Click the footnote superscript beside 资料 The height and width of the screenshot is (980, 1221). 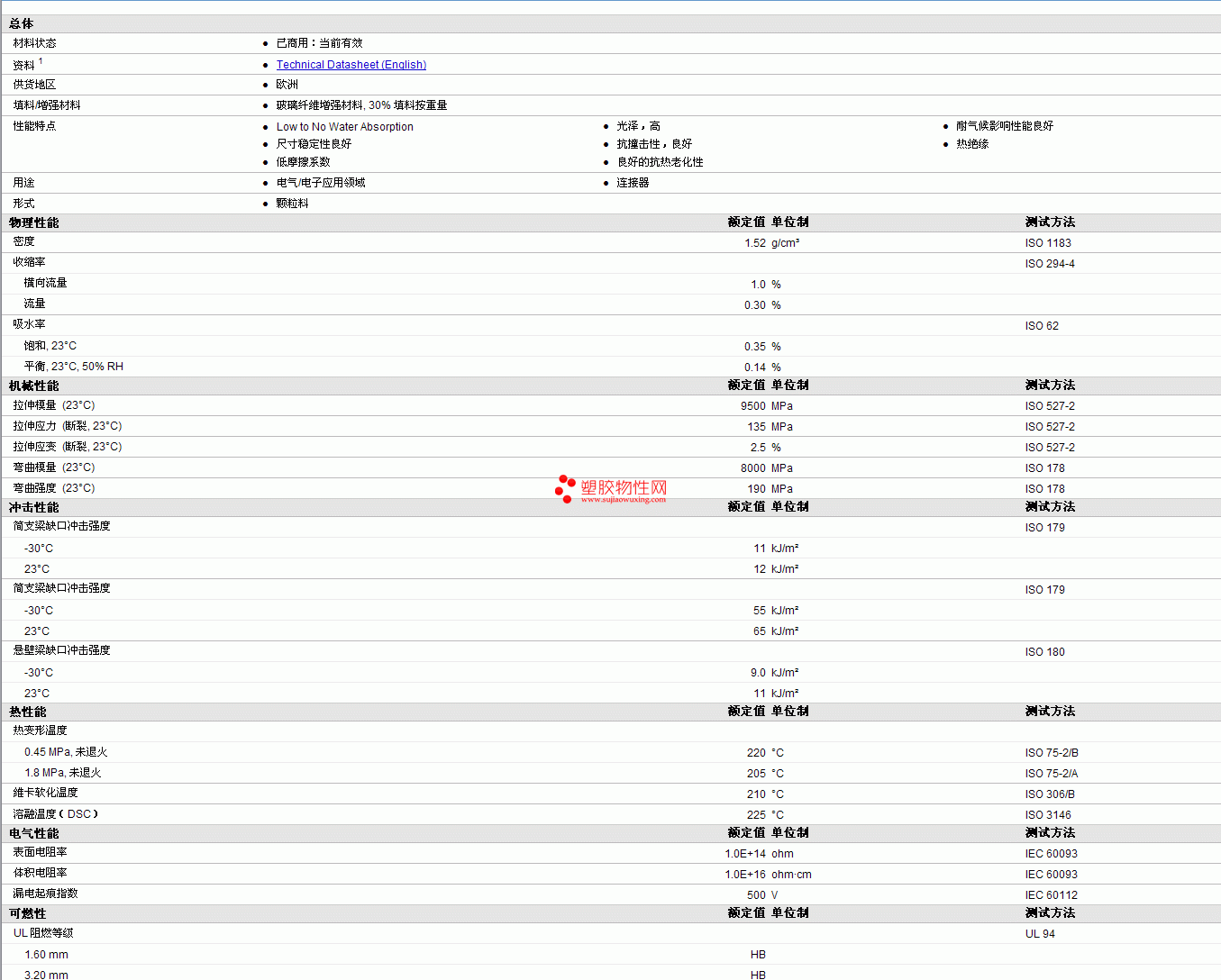[x=41, y=61]
